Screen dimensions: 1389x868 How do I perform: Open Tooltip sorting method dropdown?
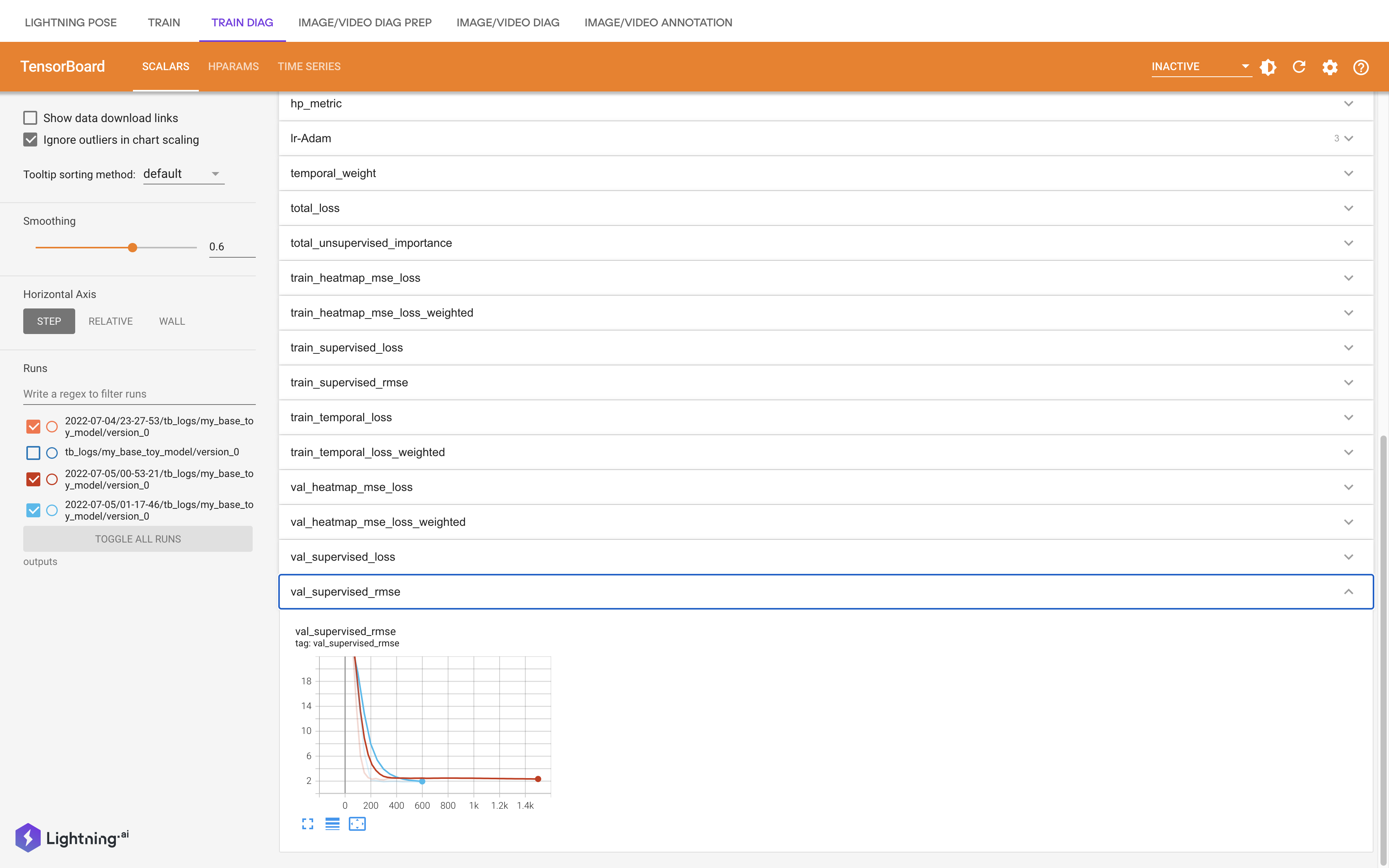click(x=183, y=174)
